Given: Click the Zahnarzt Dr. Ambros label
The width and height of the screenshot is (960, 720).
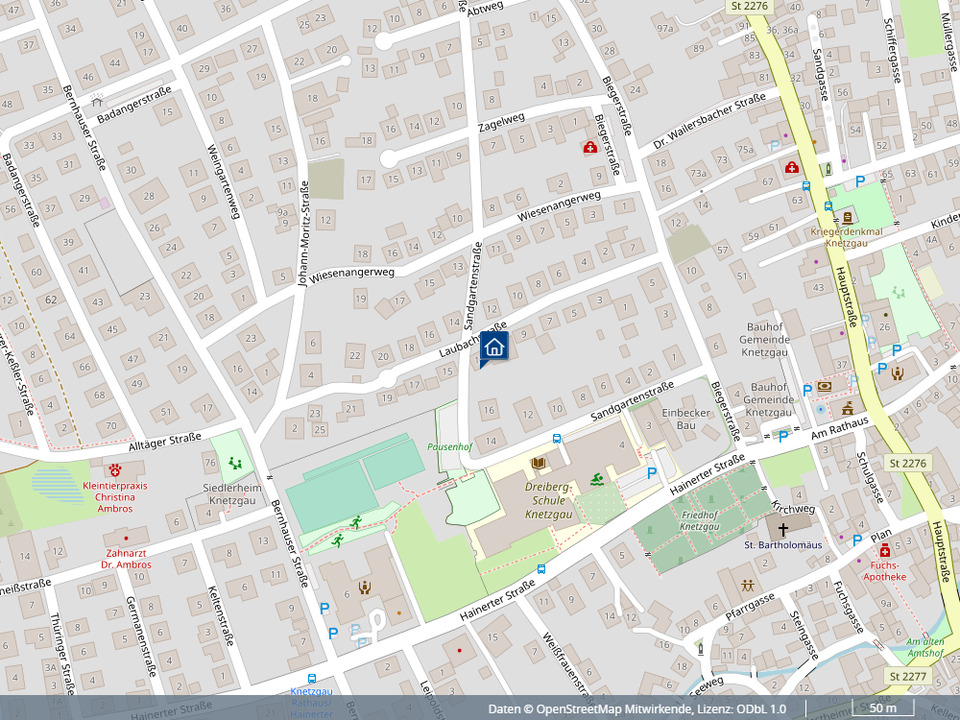Looking at the screenshot, I should pyautogui.click(x=126, y=558).
